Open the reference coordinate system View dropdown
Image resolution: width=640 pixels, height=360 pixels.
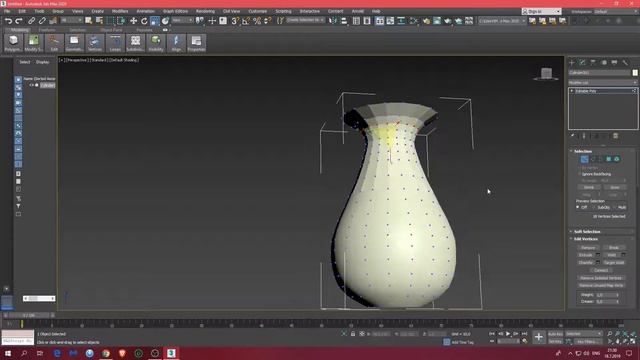tap(182, 20)
